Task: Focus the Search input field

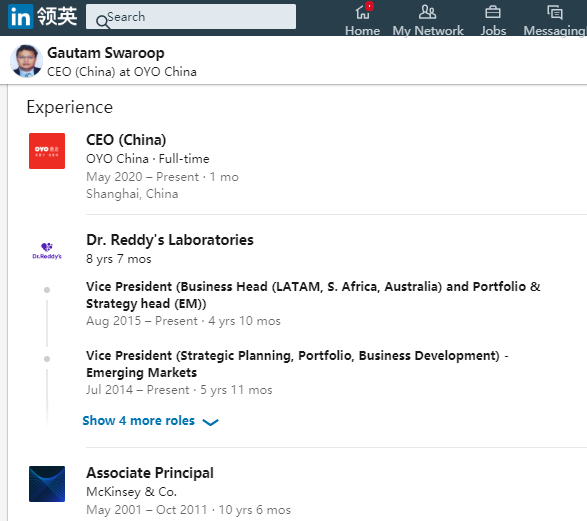Action: (191, 16)
